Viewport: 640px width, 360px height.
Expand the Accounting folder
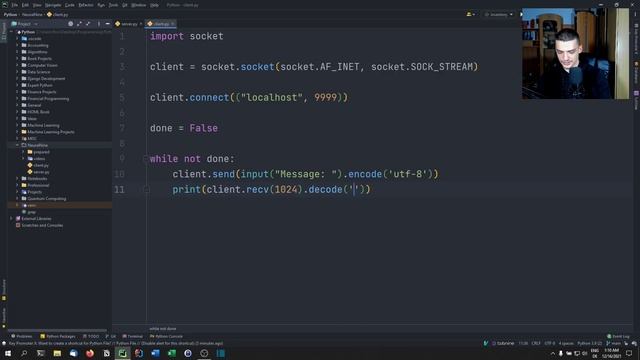click(18, 45)
